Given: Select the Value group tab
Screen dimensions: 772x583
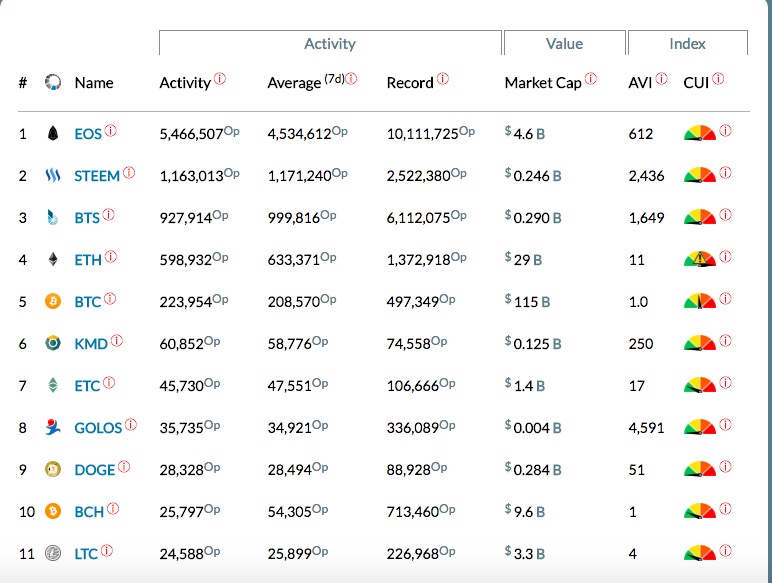Looking at the screenshot, I should click(x=564, y=43).
